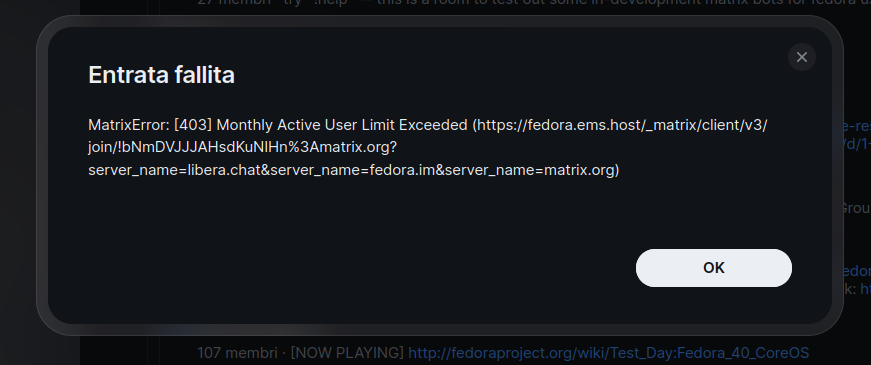The height and width of the screenshot is (365, 871).
Task: Click the "Entrata fallita" dialog heading
Action: coord(161,75)
